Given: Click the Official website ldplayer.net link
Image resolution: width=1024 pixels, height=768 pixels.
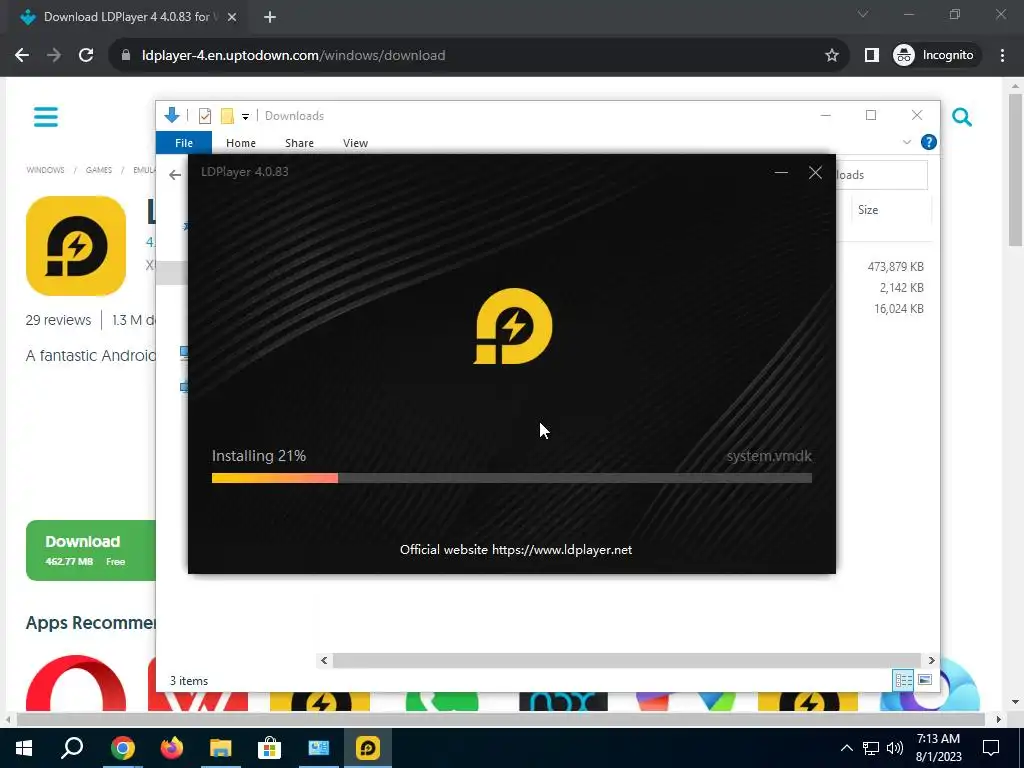Looking at the screenshot, I should (515, 550).
